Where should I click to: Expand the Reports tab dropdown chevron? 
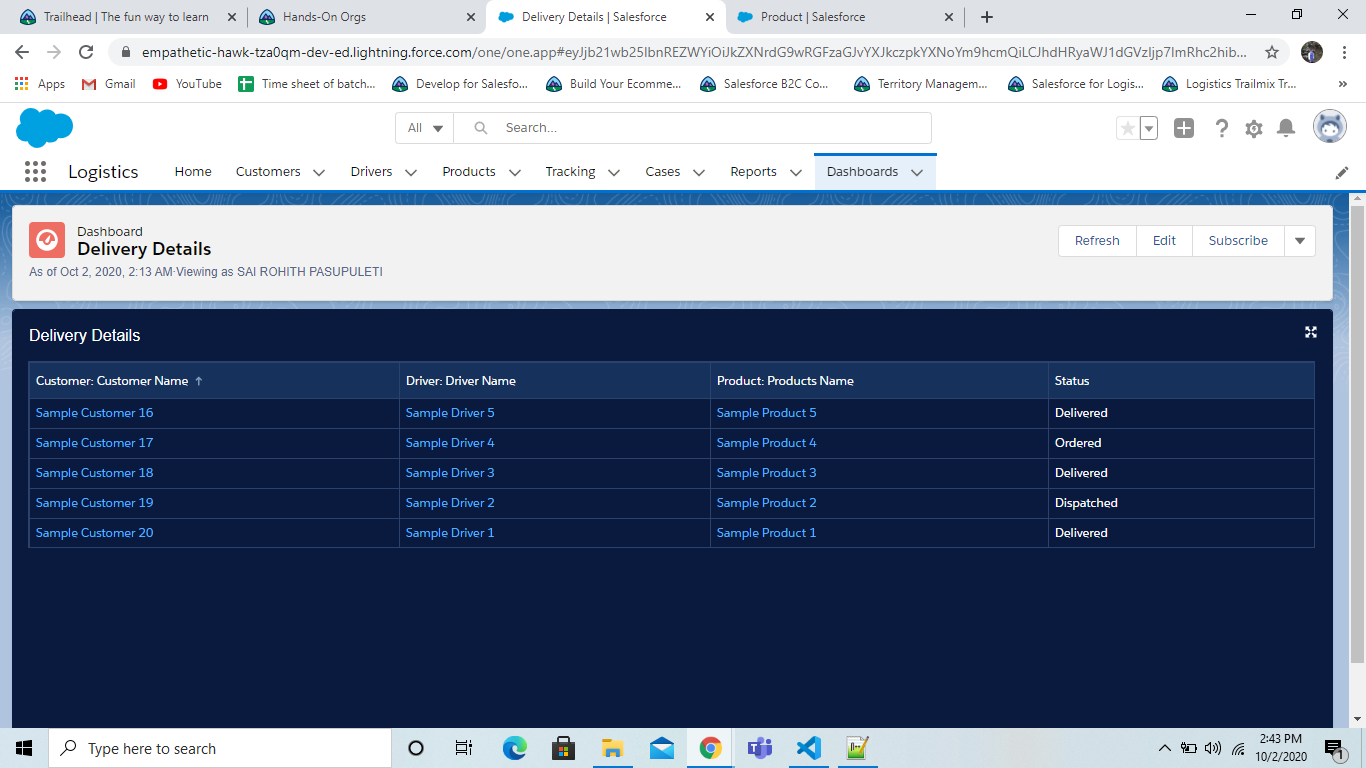tap(796, 172)
